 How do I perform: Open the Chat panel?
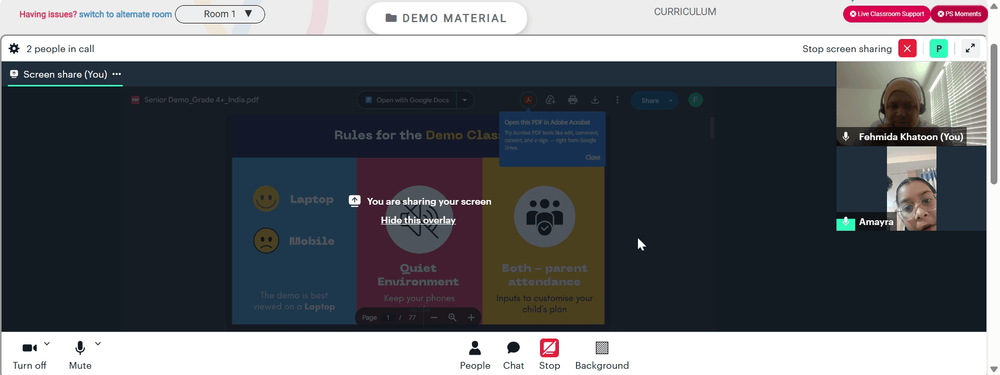point(513,355)
